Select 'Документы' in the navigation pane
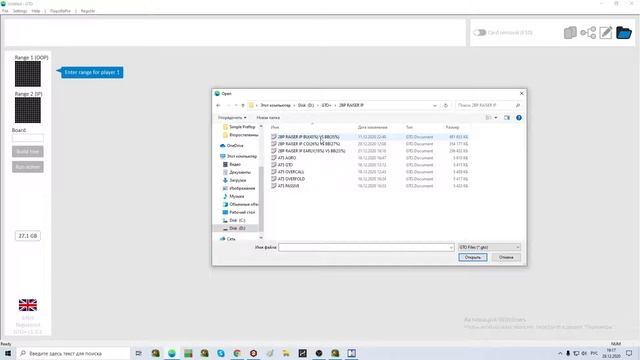Image resolution: width=640 pixels, height=360 pixels. pyautogui.click(x=240, y=172)
